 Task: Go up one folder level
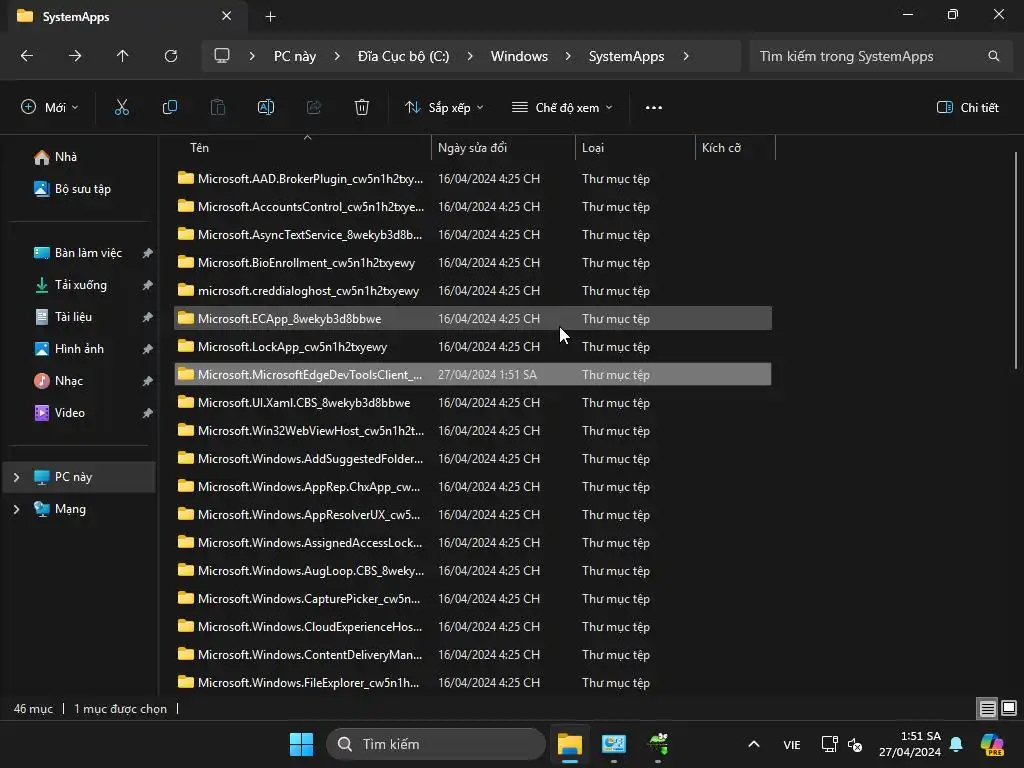(x=123, y=56)
